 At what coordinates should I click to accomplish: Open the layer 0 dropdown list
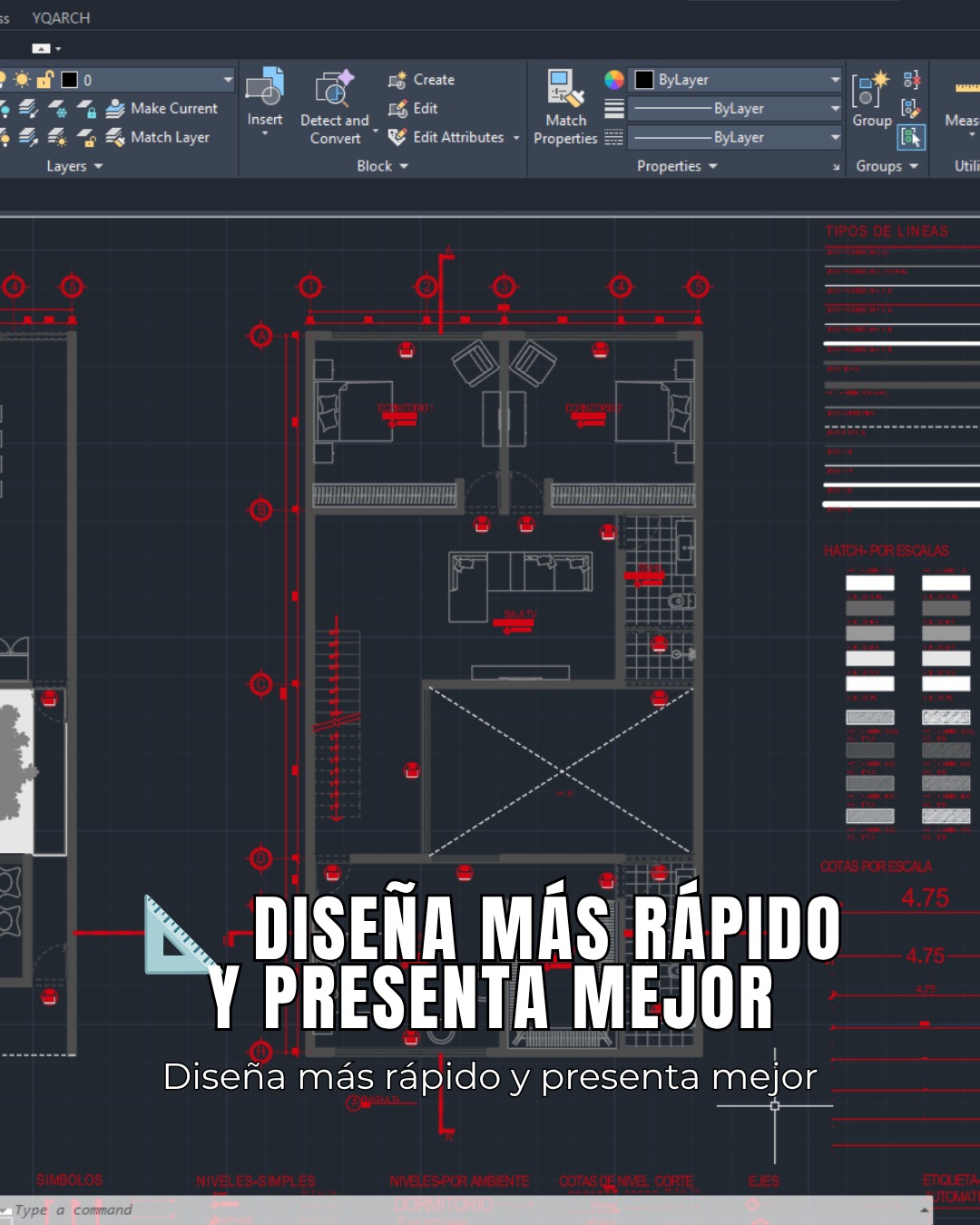(227, 80)
